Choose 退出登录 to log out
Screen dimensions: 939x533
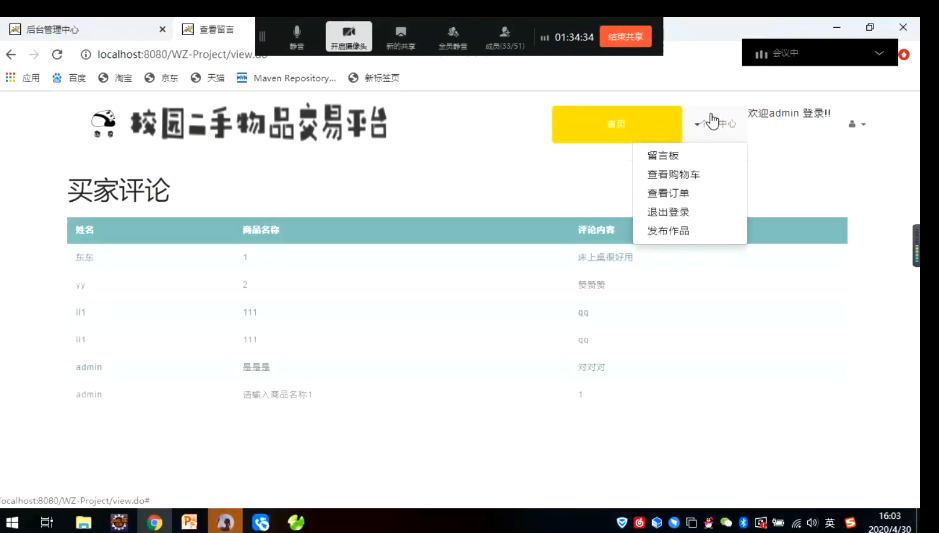tap(667, 212)
